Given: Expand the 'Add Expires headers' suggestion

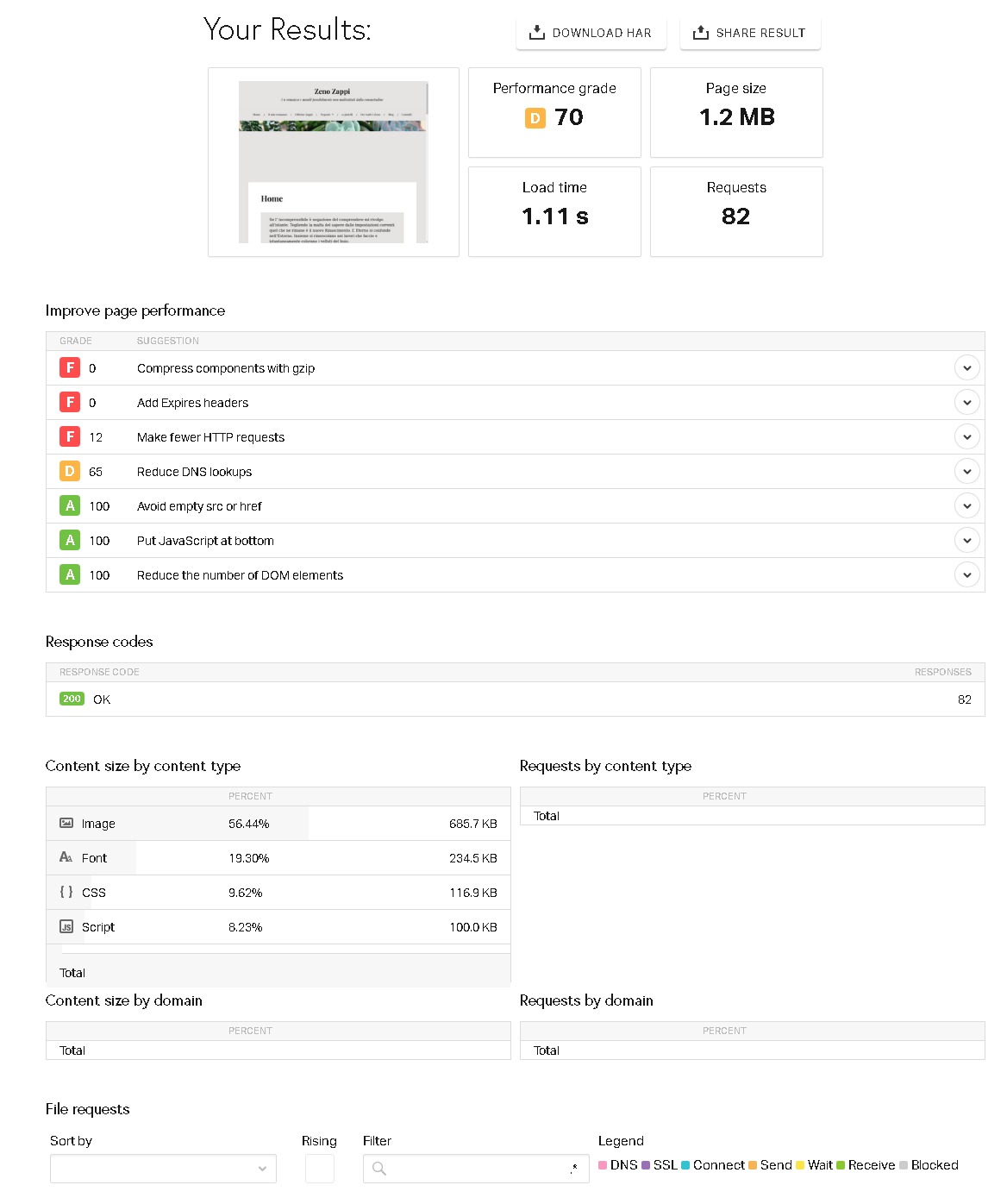Looking at the screenshot, I should point(966,403).
